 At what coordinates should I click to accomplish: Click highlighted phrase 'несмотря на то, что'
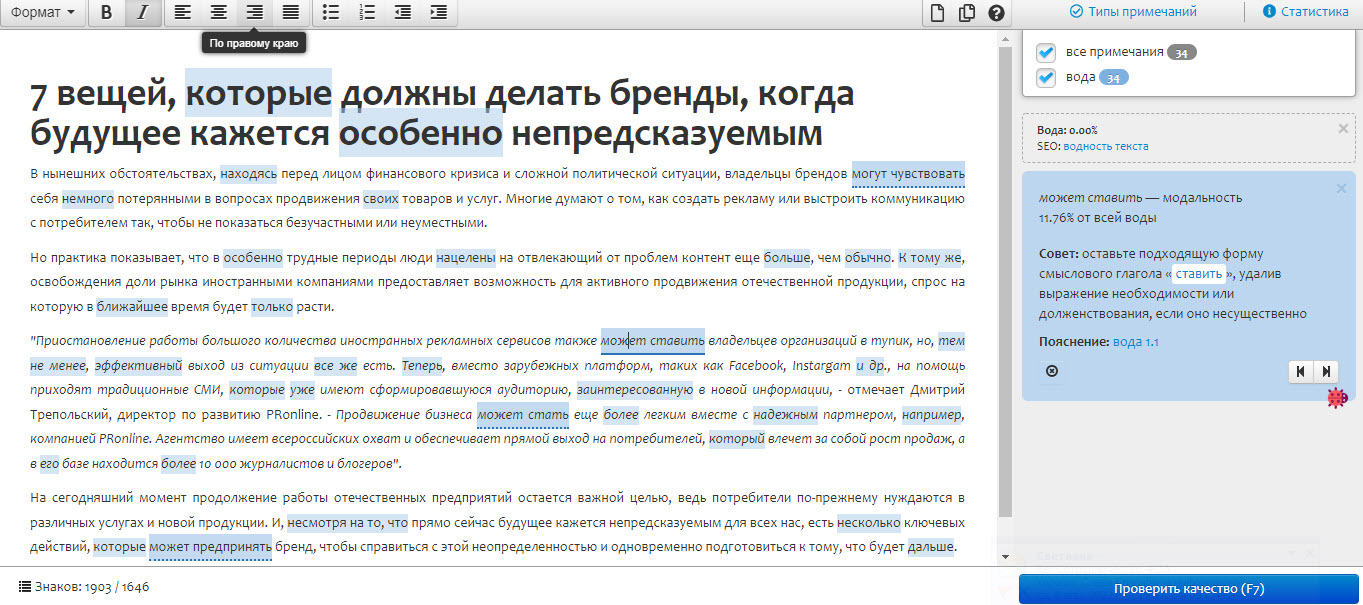click(x=348, y=522)
